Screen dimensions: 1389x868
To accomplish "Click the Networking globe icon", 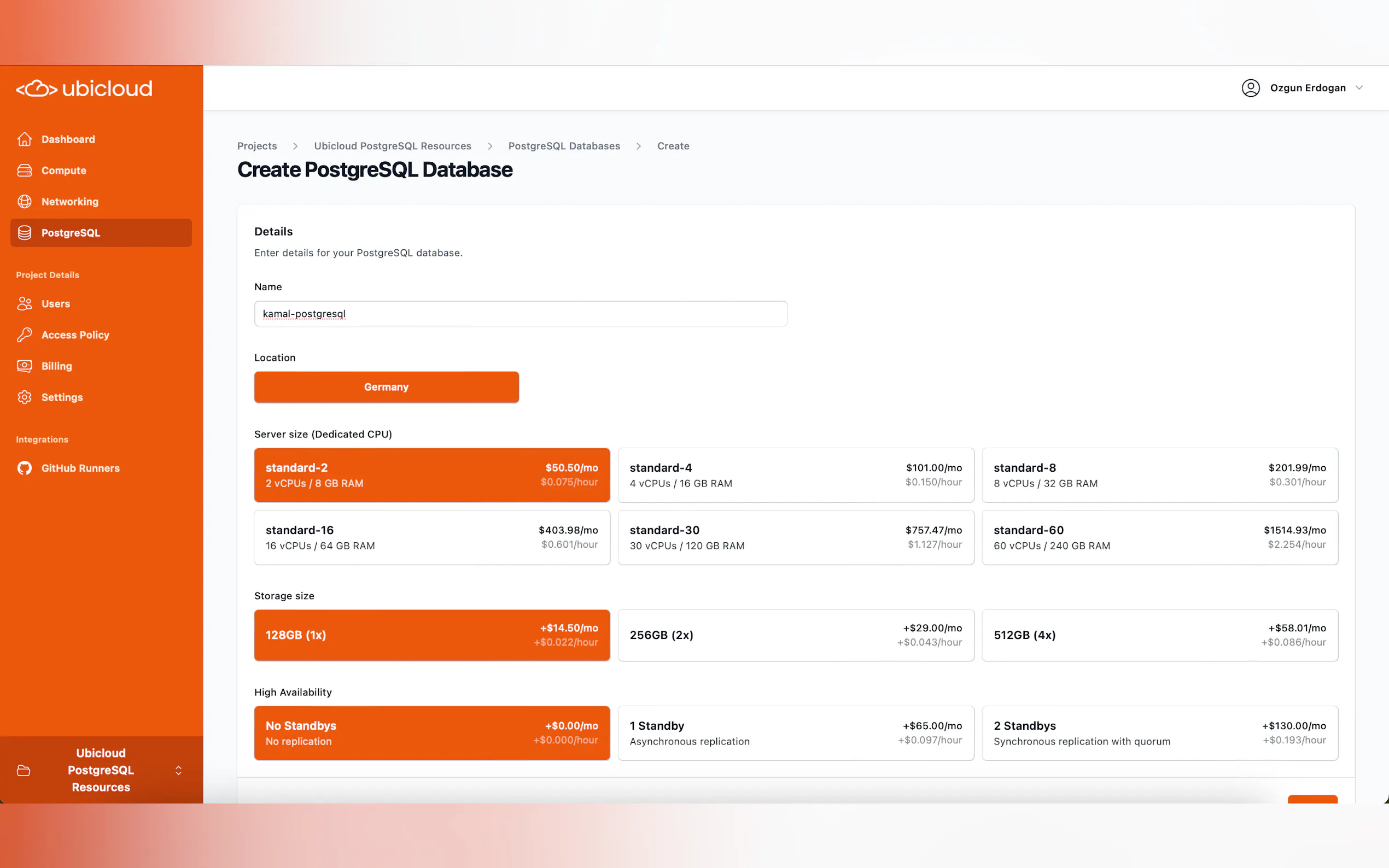I will [x=24, y=202].
